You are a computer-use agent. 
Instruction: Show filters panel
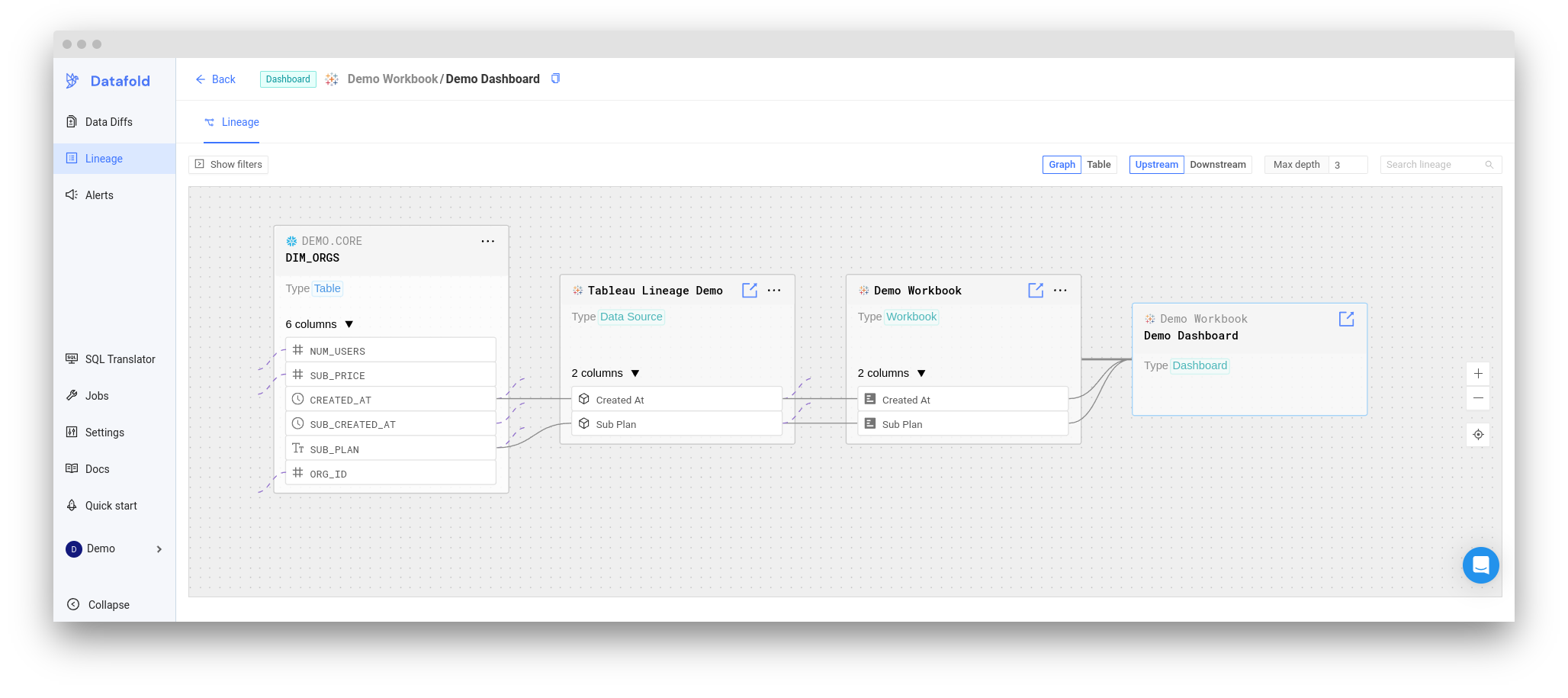[x=229, y=165]
